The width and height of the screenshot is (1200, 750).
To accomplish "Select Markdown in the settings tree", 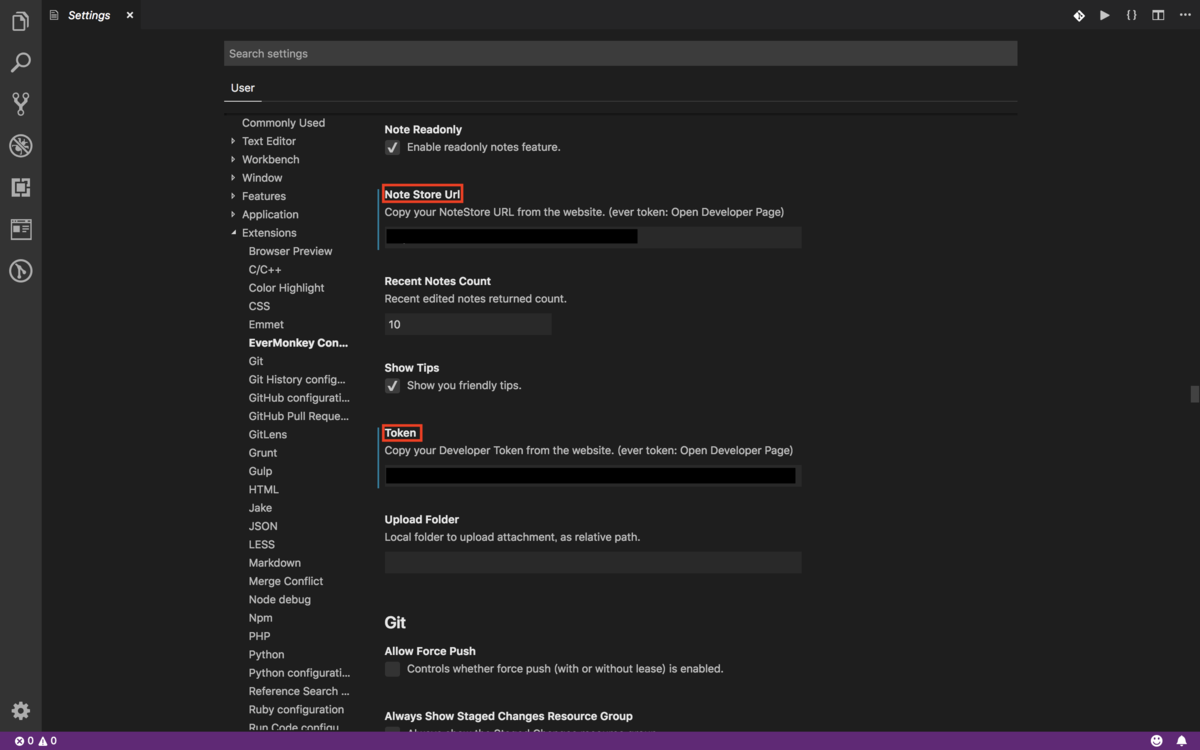I will [x=275, y=563].
